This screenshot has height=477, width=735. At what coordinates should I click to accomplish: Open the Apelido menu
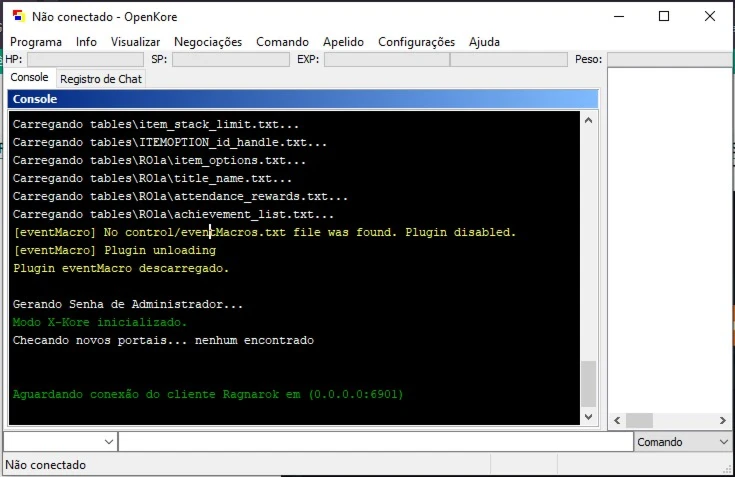tap(343, 42)
